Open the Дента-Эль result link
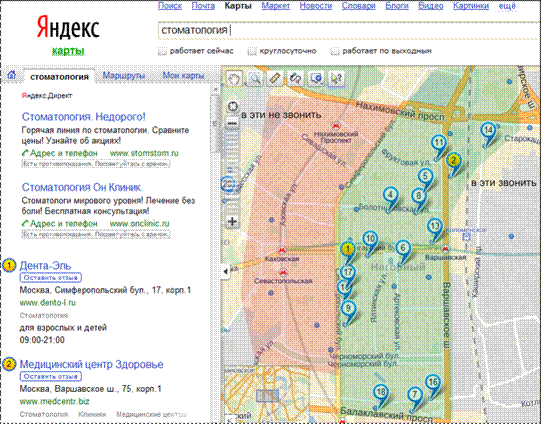This screenshot has height=424, width=541. pyautogui.click(x=45, y=266)
